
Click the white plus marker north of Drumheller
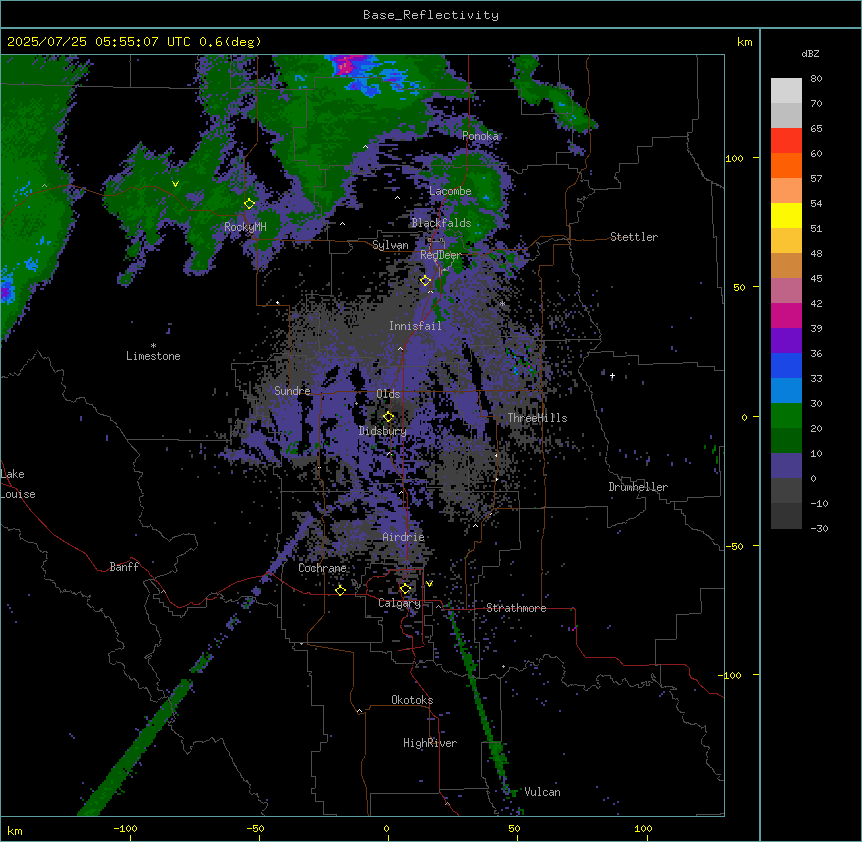[612, 375]
